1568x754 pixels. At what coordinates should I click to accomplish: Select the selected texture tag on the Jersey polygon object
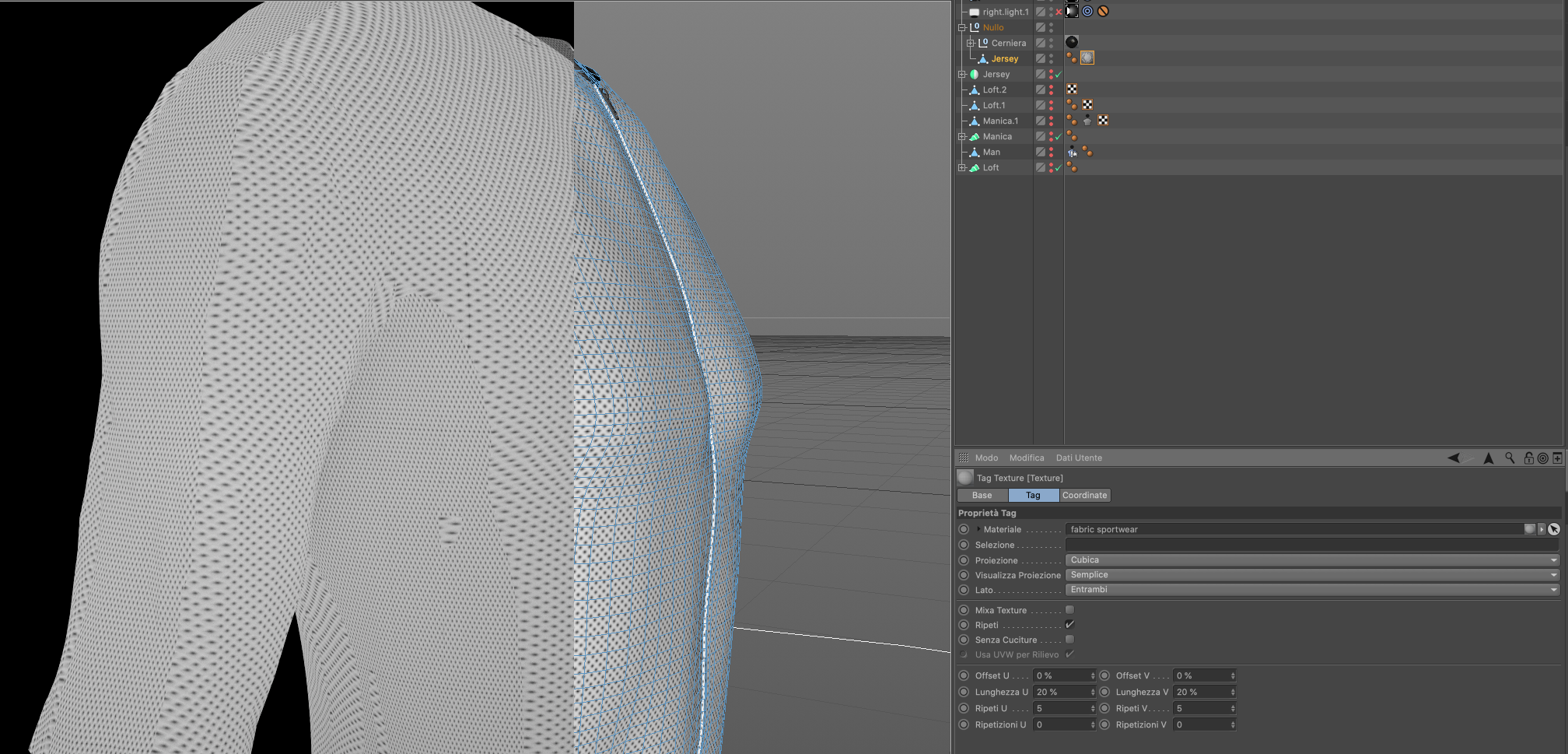click(1087, 58)
